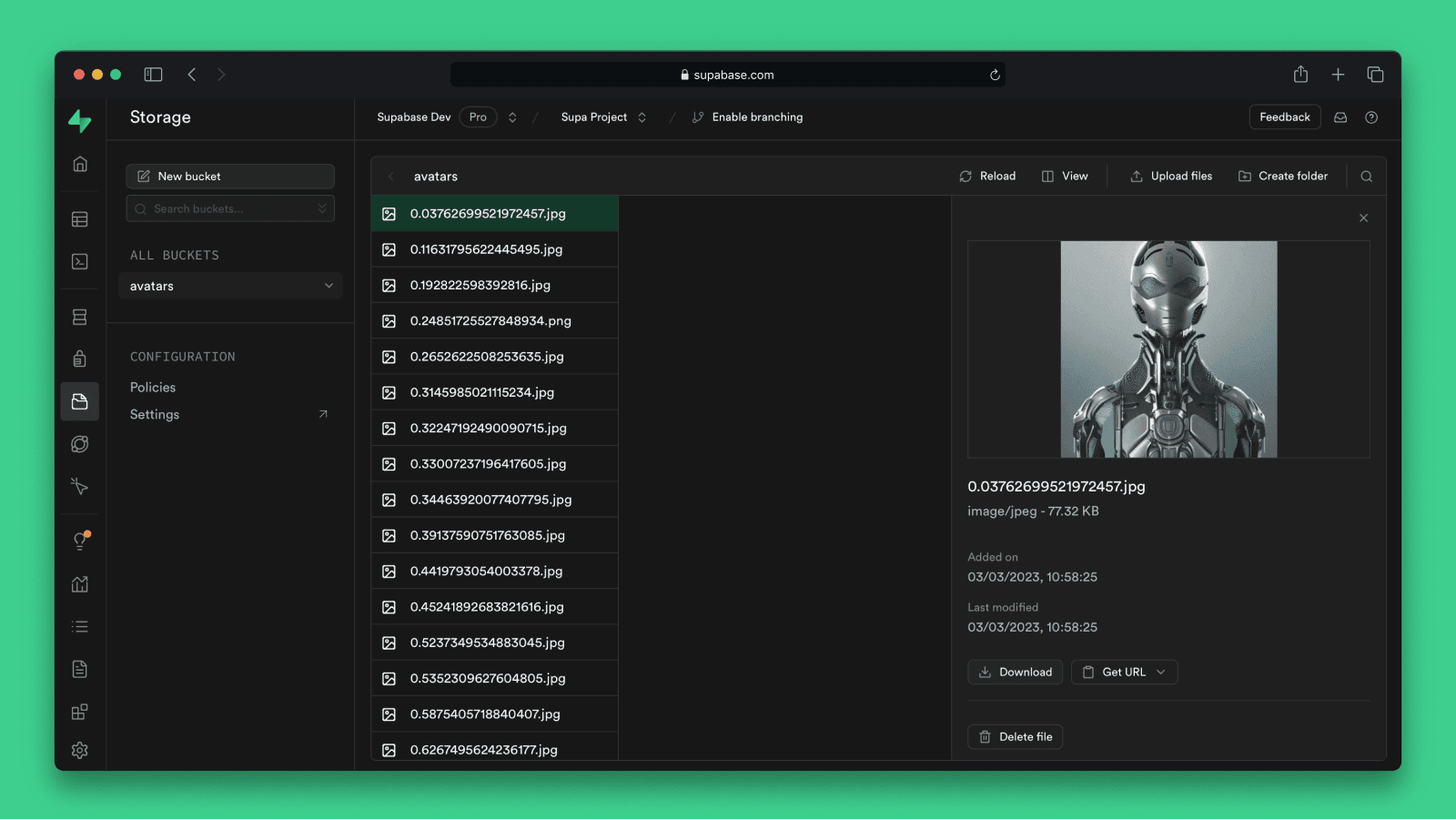
Task: Open the SQL Editor sidebar icon
Action: coord(80,262)
